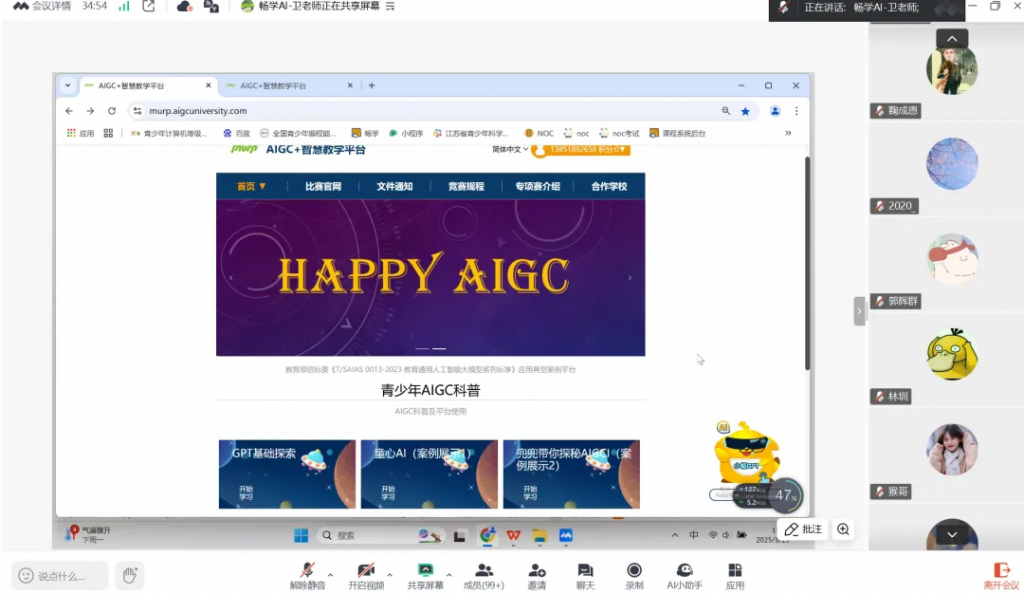
Task: Go to 比赛官网 in navigation
Action: tap(323, 187)
